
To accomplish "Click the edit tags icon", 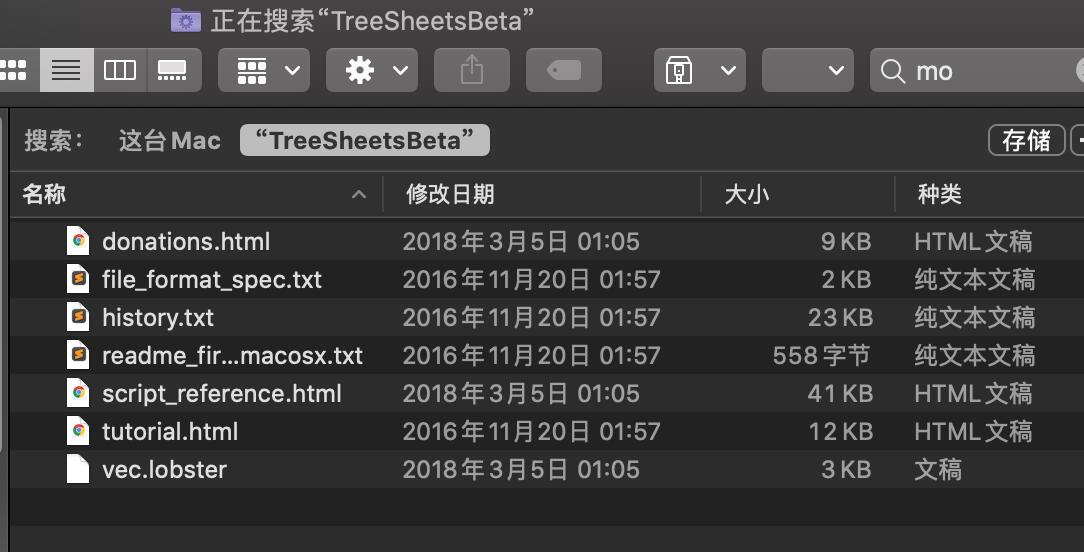I will click(x=563, y=70).
